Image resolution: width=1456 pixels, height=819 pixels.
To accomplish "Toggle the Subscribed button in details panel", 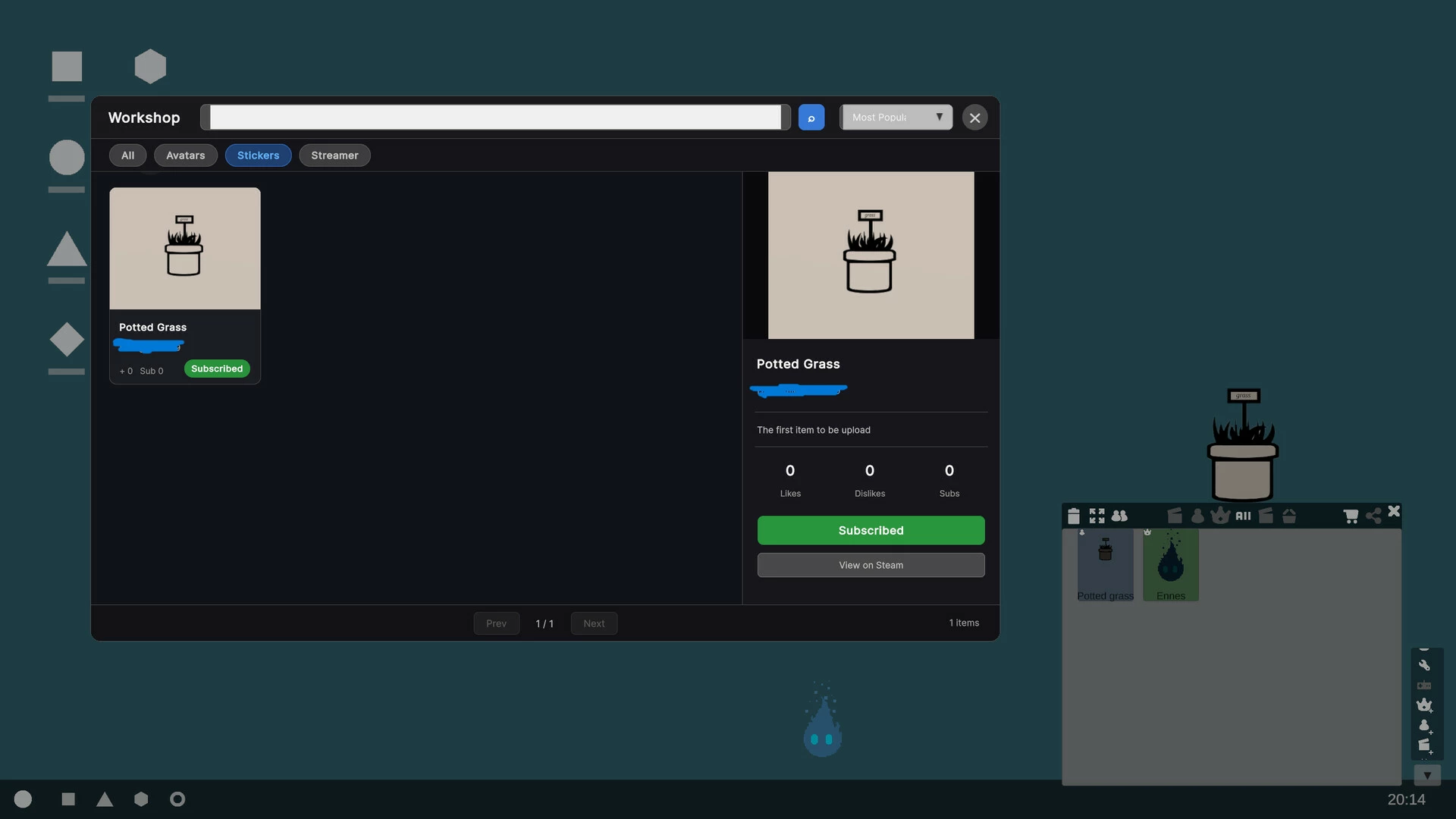I will pyautogui.click(x=871, y=531).
